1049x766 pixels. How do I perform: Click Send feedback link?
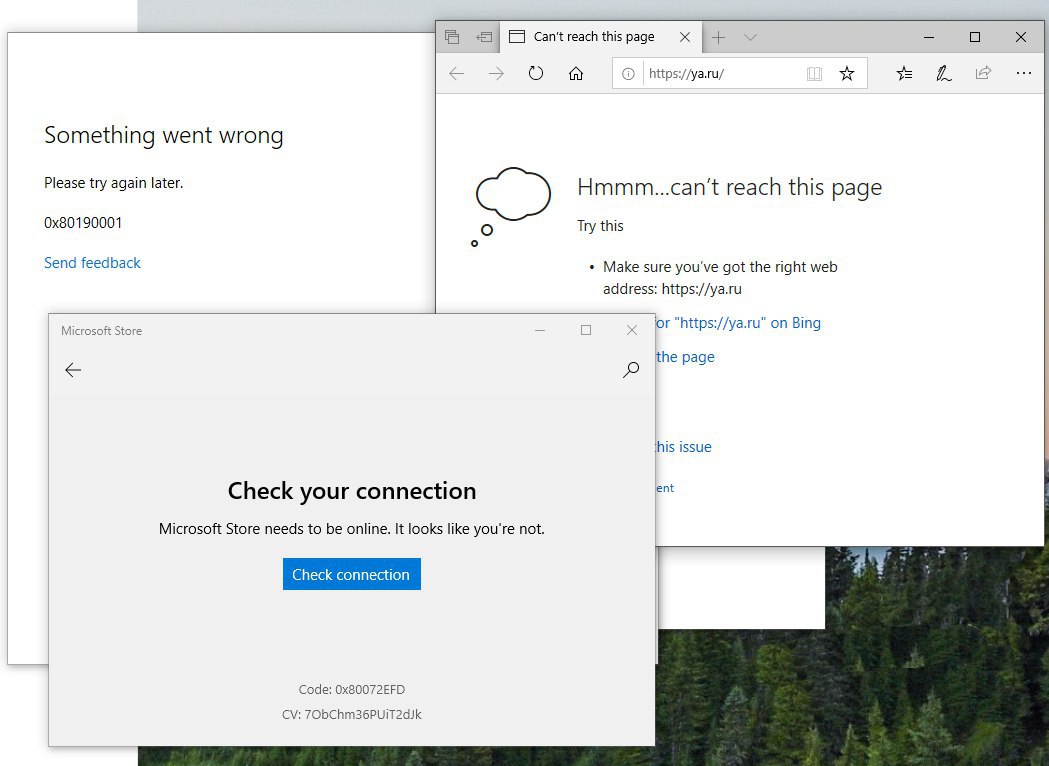92,263
